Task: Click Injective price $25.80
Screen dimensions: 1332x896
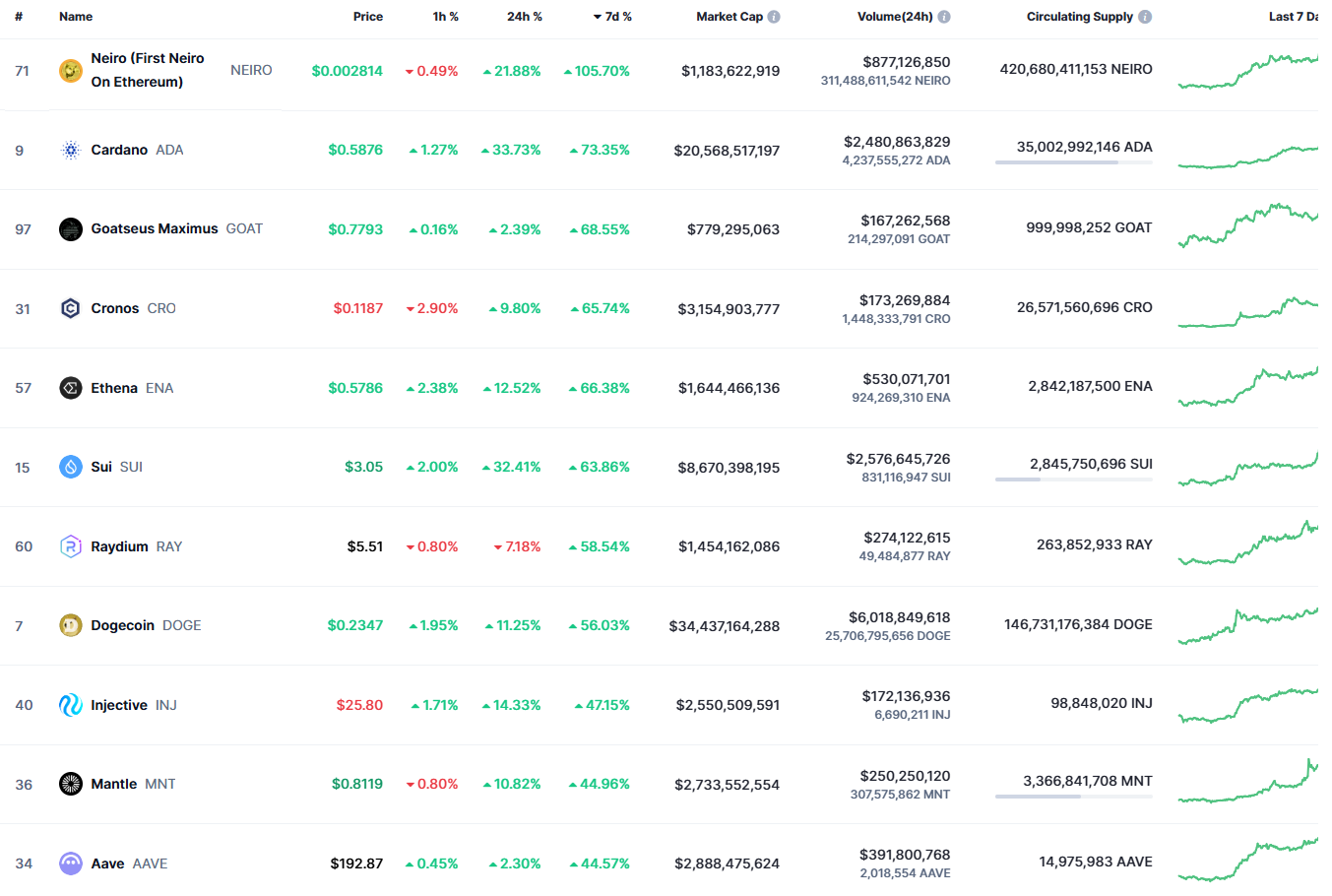Action: coord(359,705)
